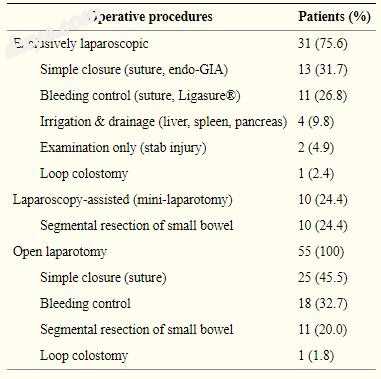This screenshot has width=381, height=379.
Task: Click the value '25 (45.5)'
Action: 323,278
